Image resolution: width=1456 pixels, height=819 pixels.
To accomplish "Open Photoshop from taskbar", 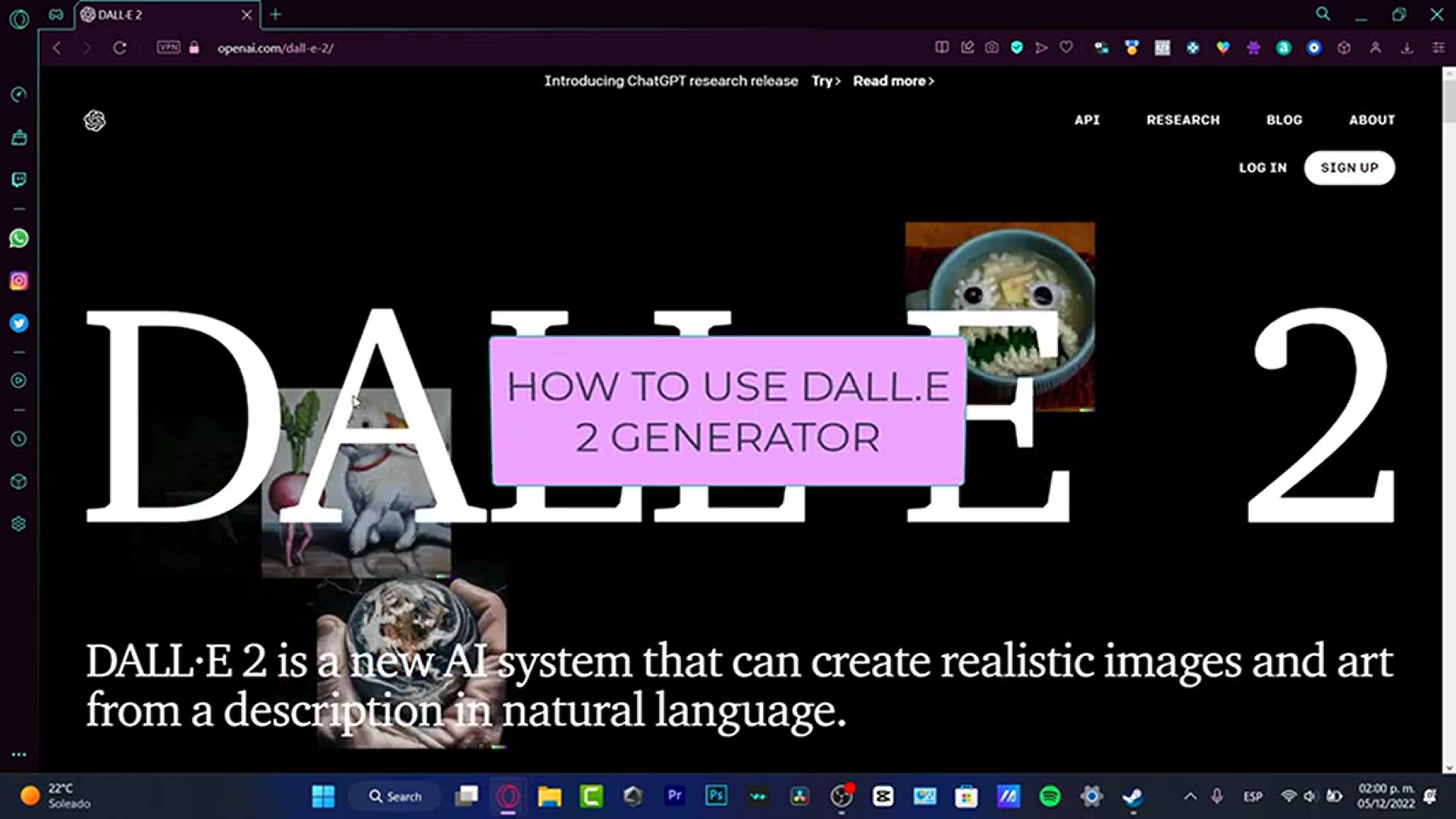I will [716, 795].
